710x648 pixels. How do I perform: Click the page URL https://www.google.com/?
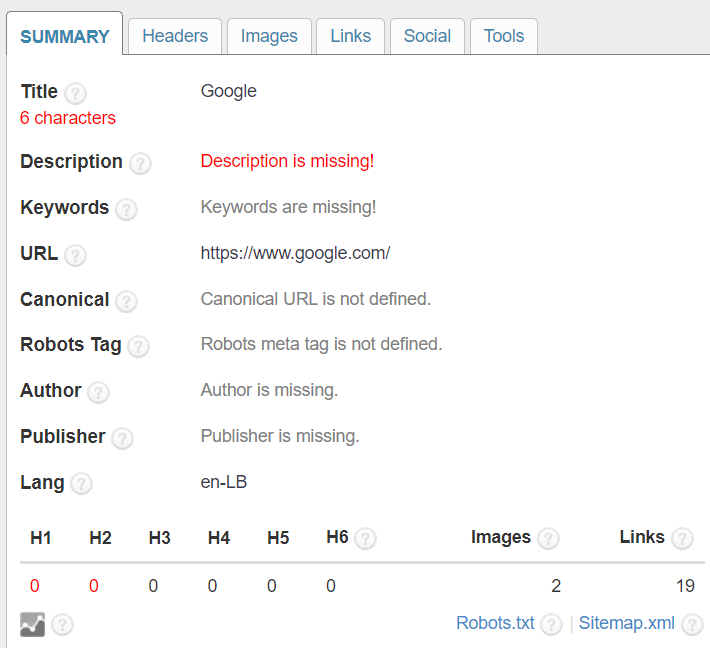(295, 254)
